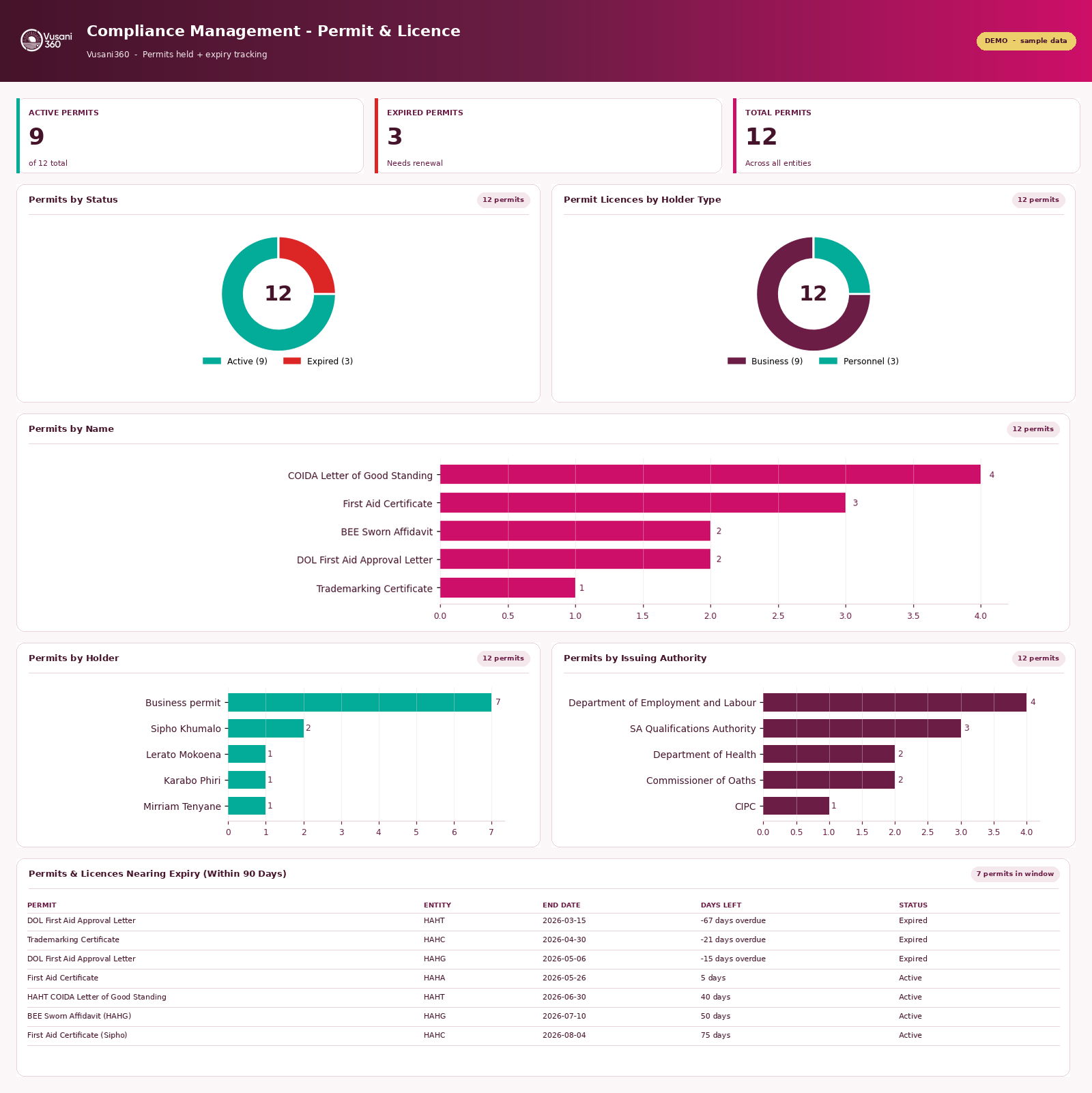Click the Karabo Phiri bar
Viewport: 1092px width, 1093px height.
(x=246, y=780)
